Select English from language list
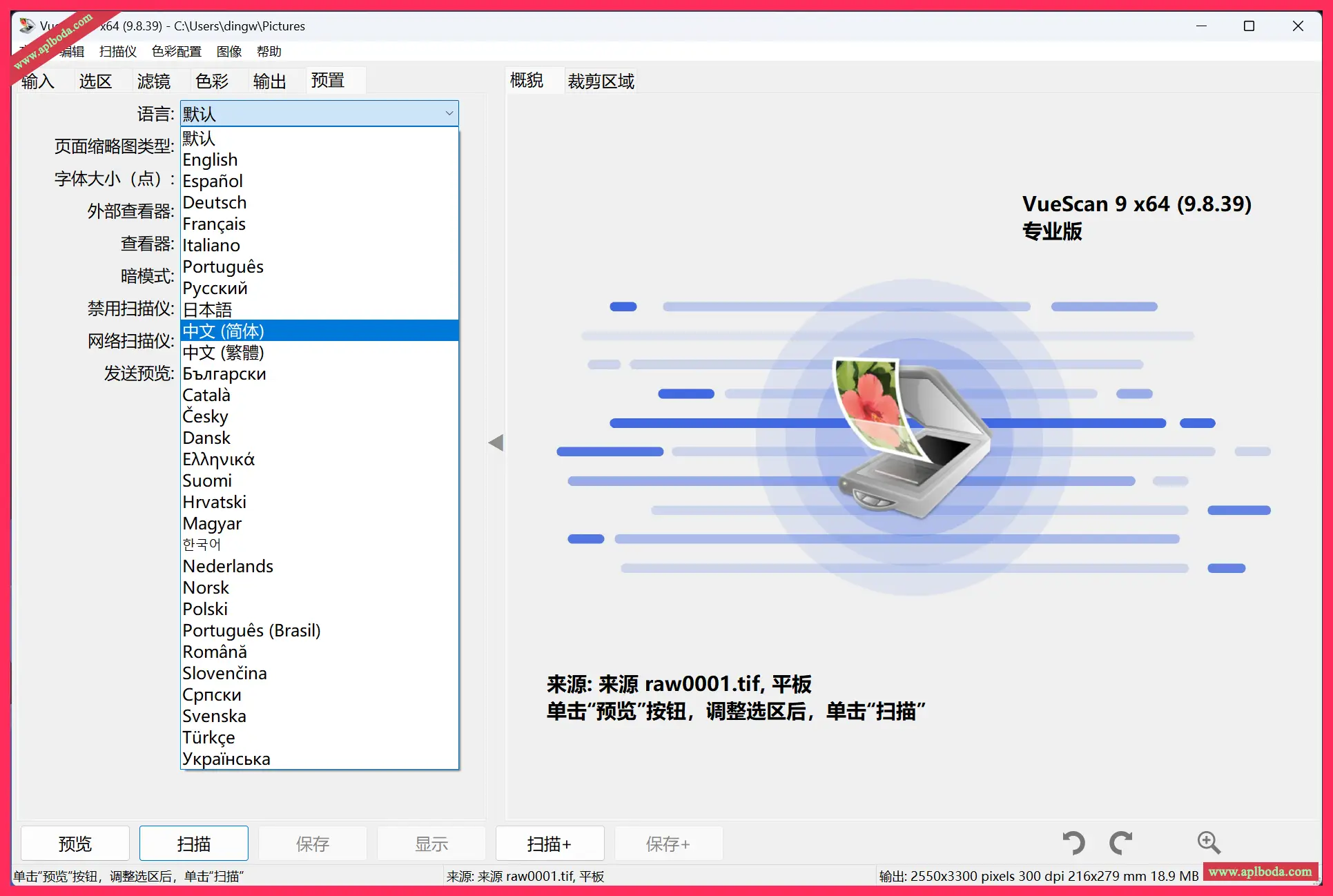1333x896 pixels. pyautogui.click(x=210, y=160)
